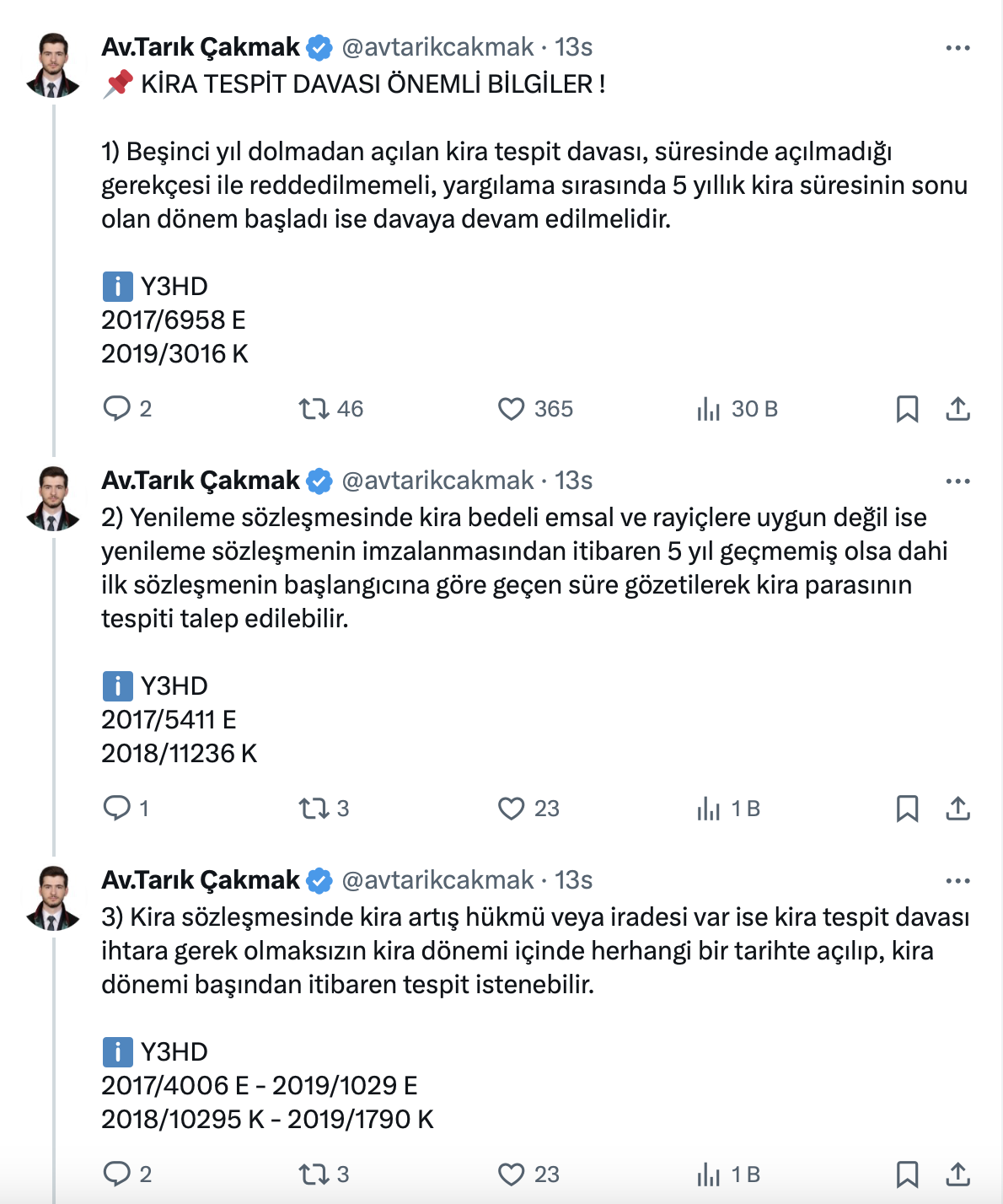The image size is (1003, 1204).
Task: Bookmark the second tweet about Yenileme sözleşmesi
Action: 907,809
